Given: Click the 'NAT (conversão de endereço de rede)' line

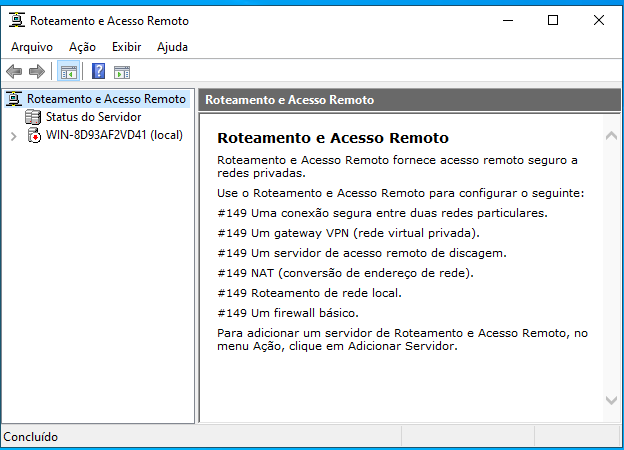Looking at the screenshot, I should pyautogui.click(x=345, y=273).
